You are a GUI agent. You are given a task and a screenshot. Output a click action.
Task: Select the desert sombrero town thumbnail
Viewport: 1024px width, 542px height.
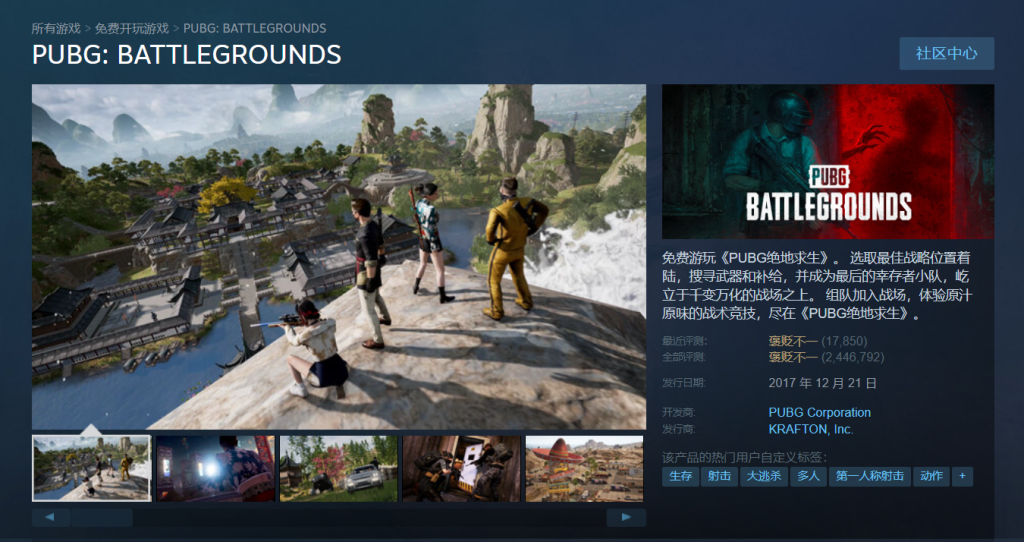[x=584, y=469]
